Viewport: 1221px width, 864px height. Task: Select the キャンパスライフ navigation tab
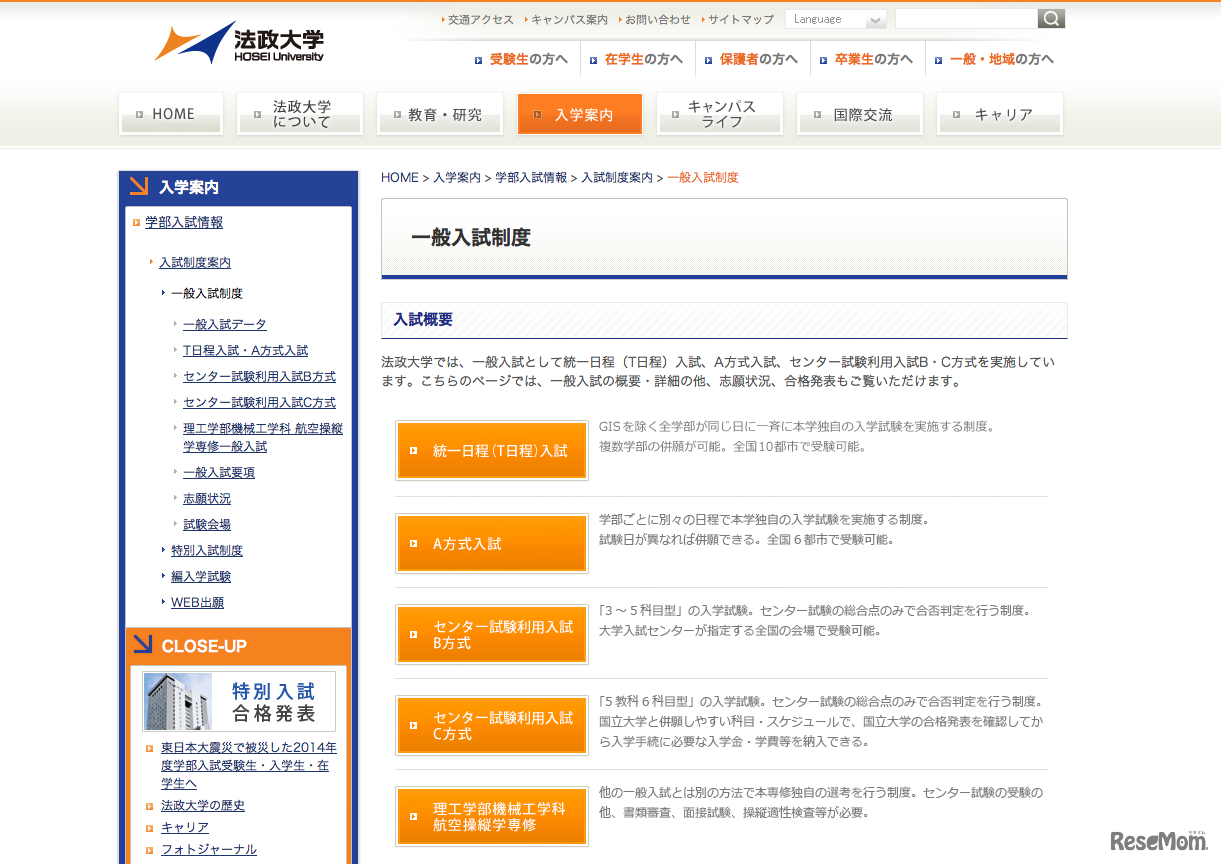coord(719,115)
